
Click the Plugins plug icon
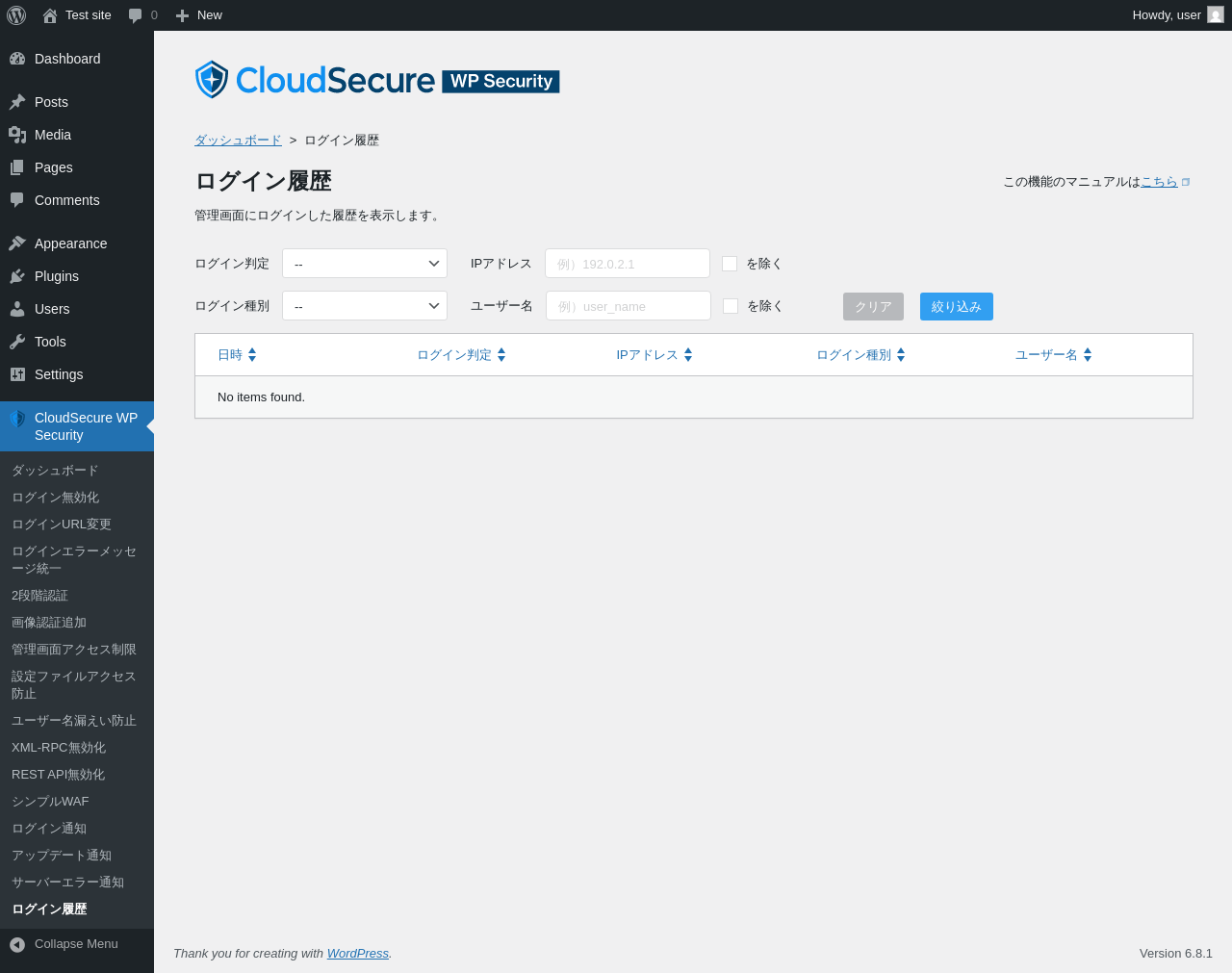point(17,276)
